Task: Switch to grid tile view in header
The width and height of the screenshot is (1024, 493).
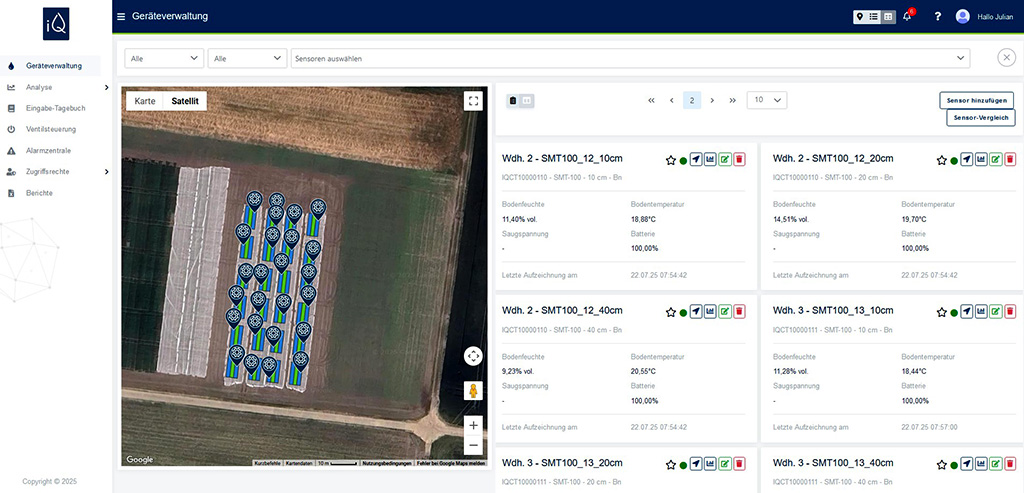Action: (x=888, y=17)
